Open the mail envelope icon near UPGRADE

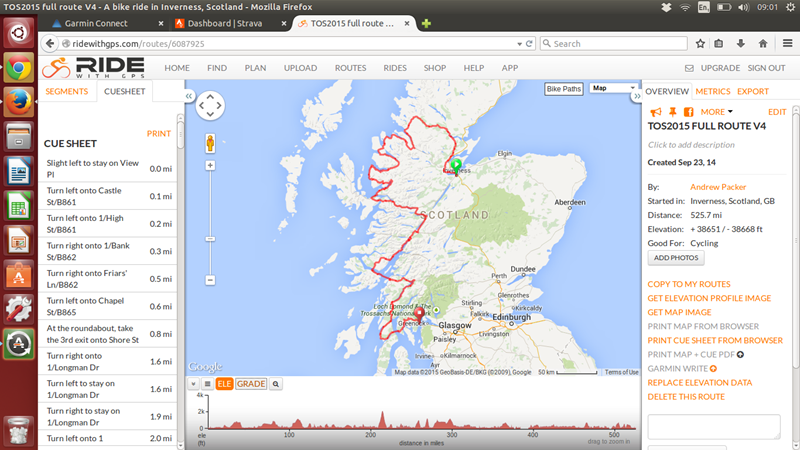click(689, 68)
